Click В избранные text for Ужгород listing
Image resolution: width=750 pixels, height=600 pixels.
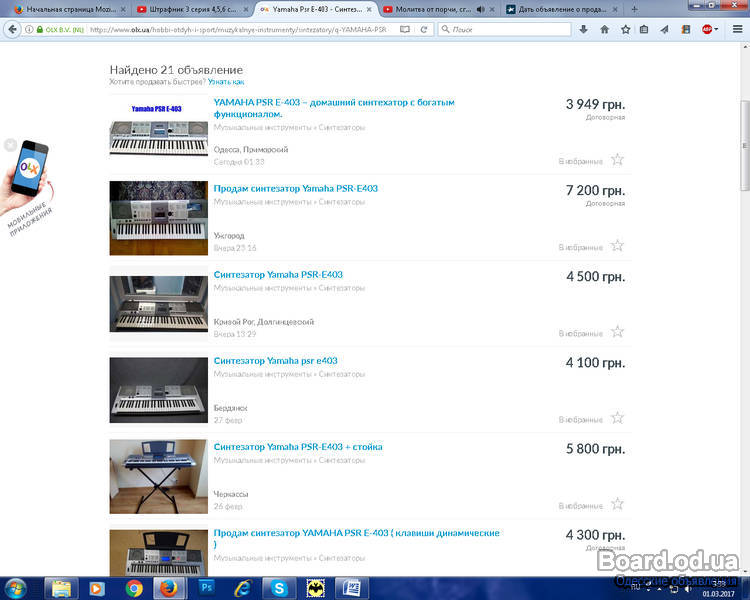[x=580, y=247]
